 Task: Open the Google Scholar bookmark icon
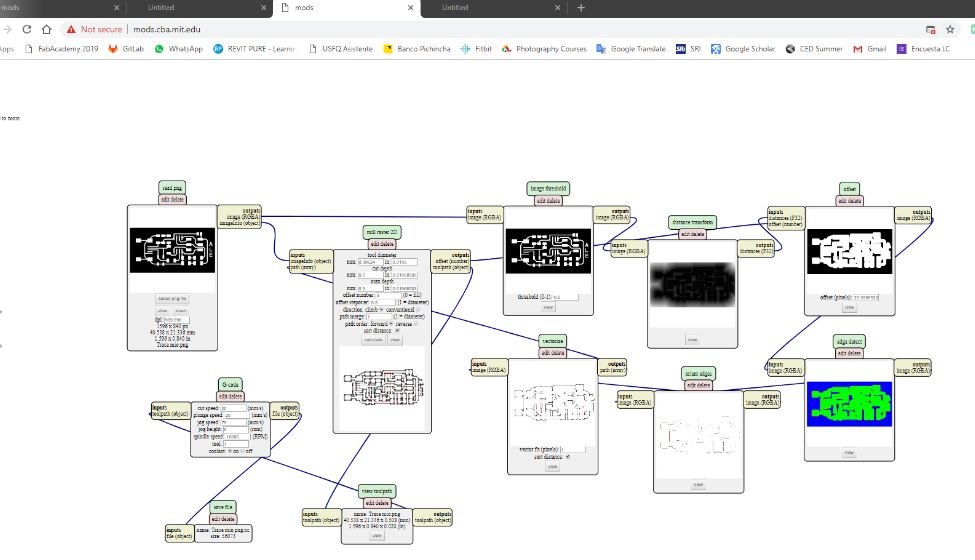(x=716, y=48)
